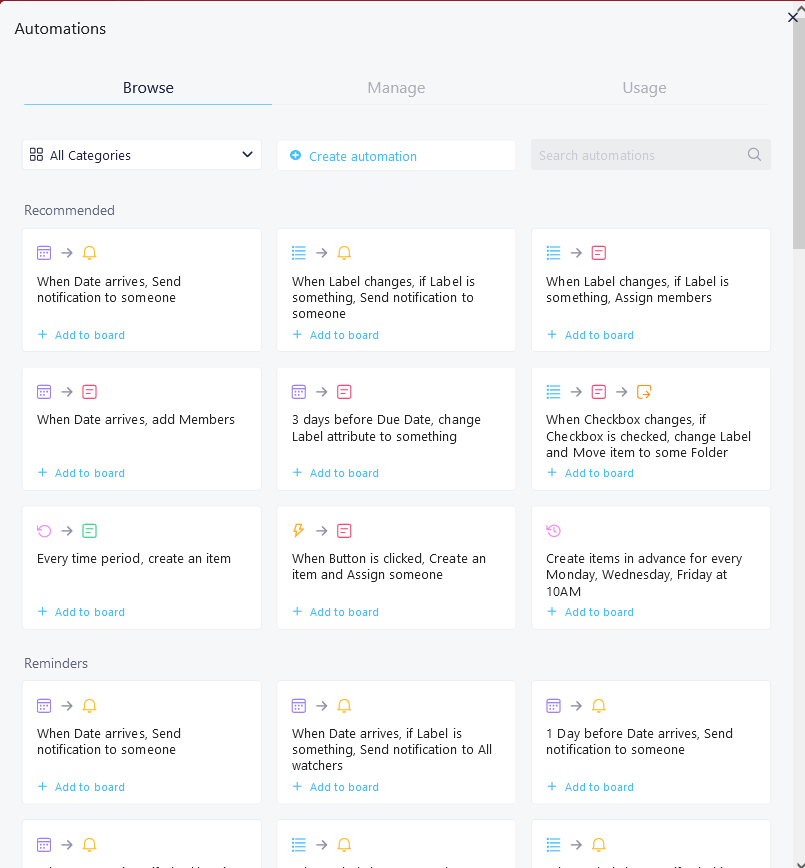
Task: Click the pink item icon on 3 days before Due Date card
Action: [x=344, y=392]
